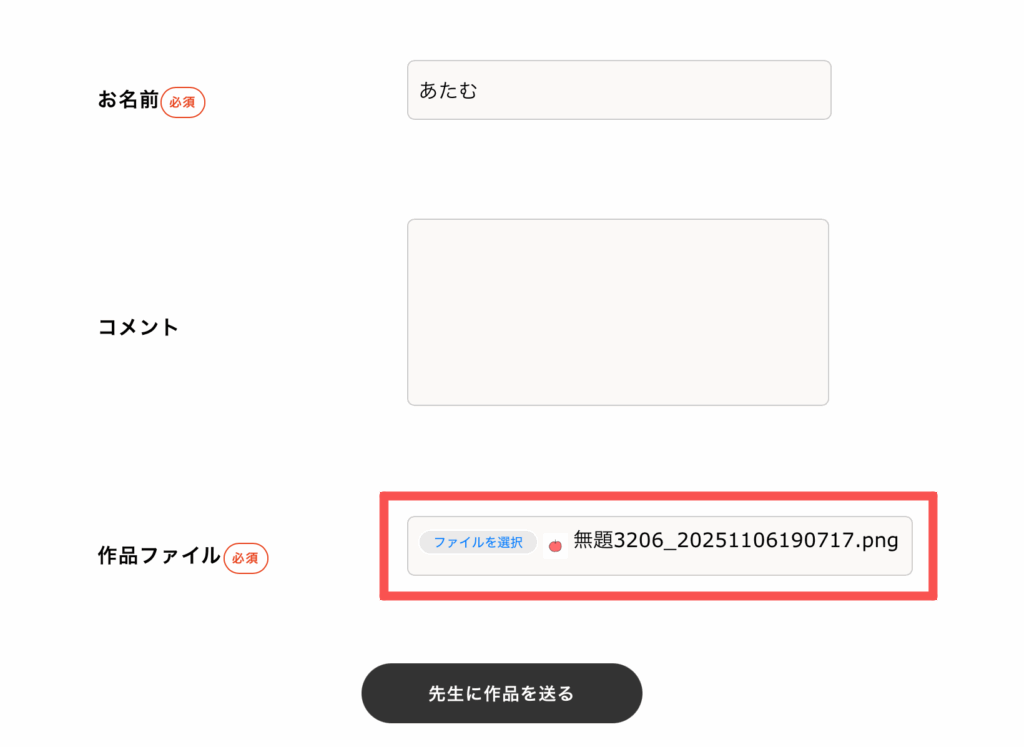Focus the お名前 input field

(x=619, y=90)
